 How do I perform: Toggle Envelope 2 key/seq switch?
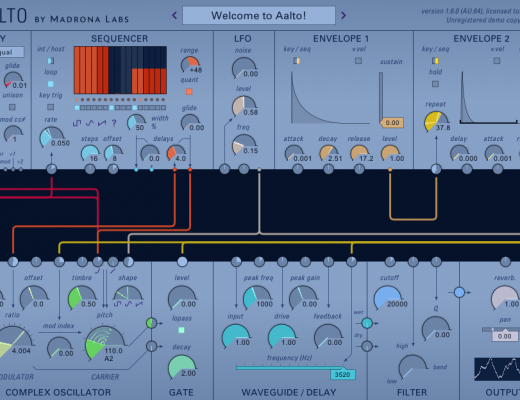point(435,61)
